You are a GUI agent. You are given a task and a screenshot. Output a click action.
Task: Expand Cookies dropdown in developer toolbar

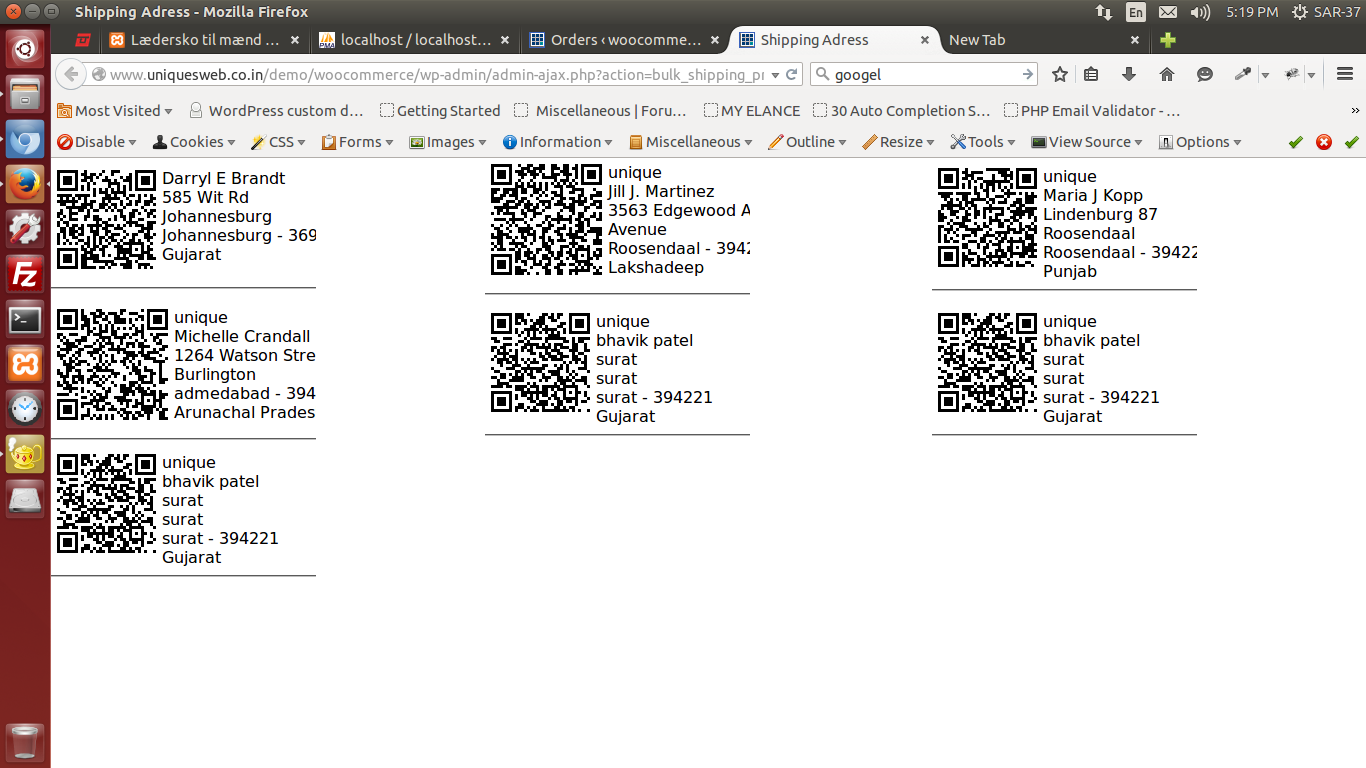click(x=194, y=142)
